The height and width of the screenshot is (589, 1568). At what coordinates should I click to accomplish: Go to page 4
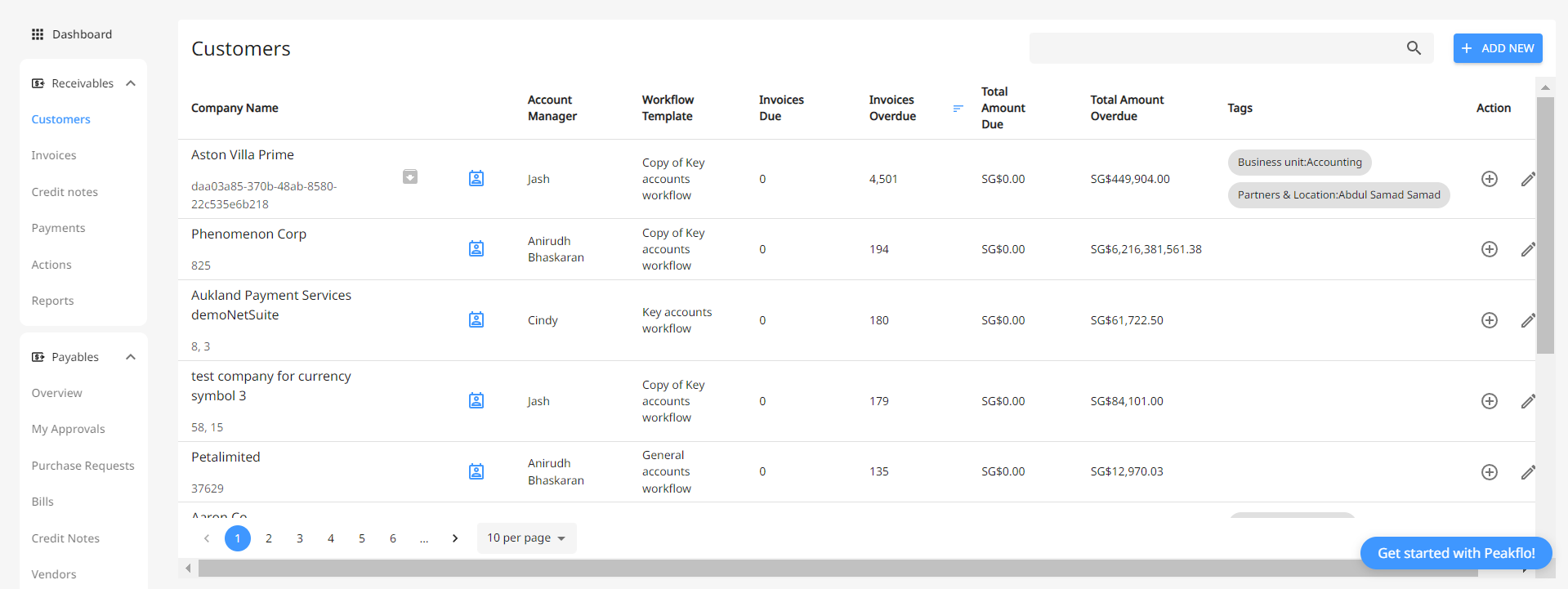pos(331,538)
